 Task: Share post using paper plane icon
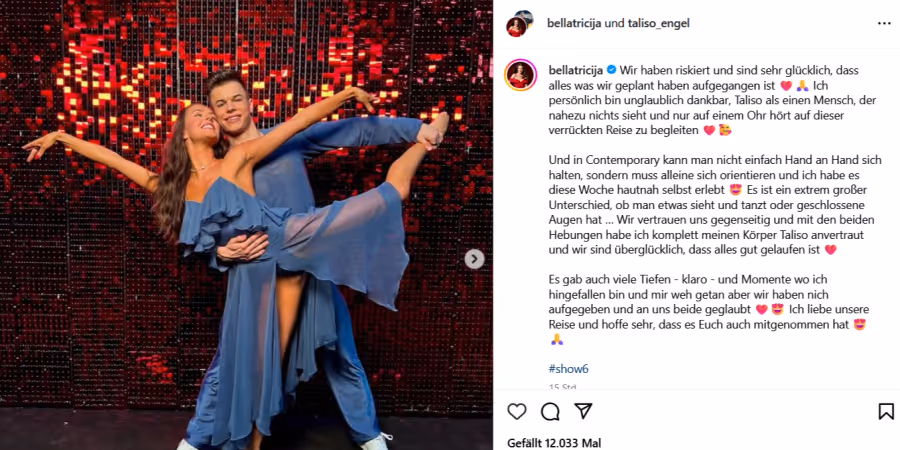583,411
